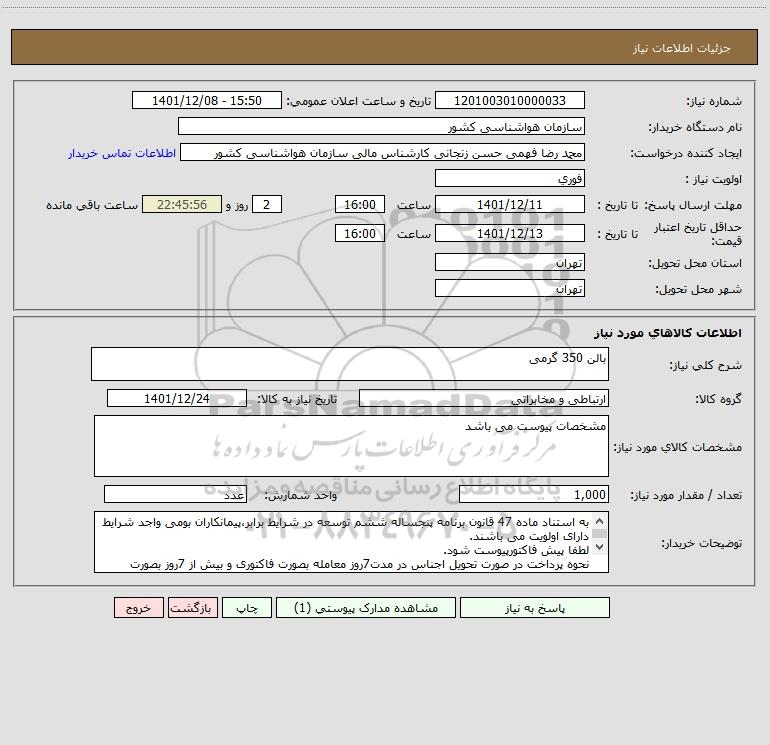
Task: Click request creator name field
Action: click(383, 152)
